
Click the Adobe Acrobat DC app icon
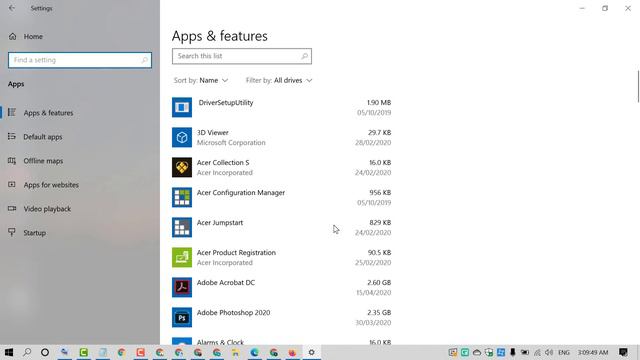[x=182, y=287]
